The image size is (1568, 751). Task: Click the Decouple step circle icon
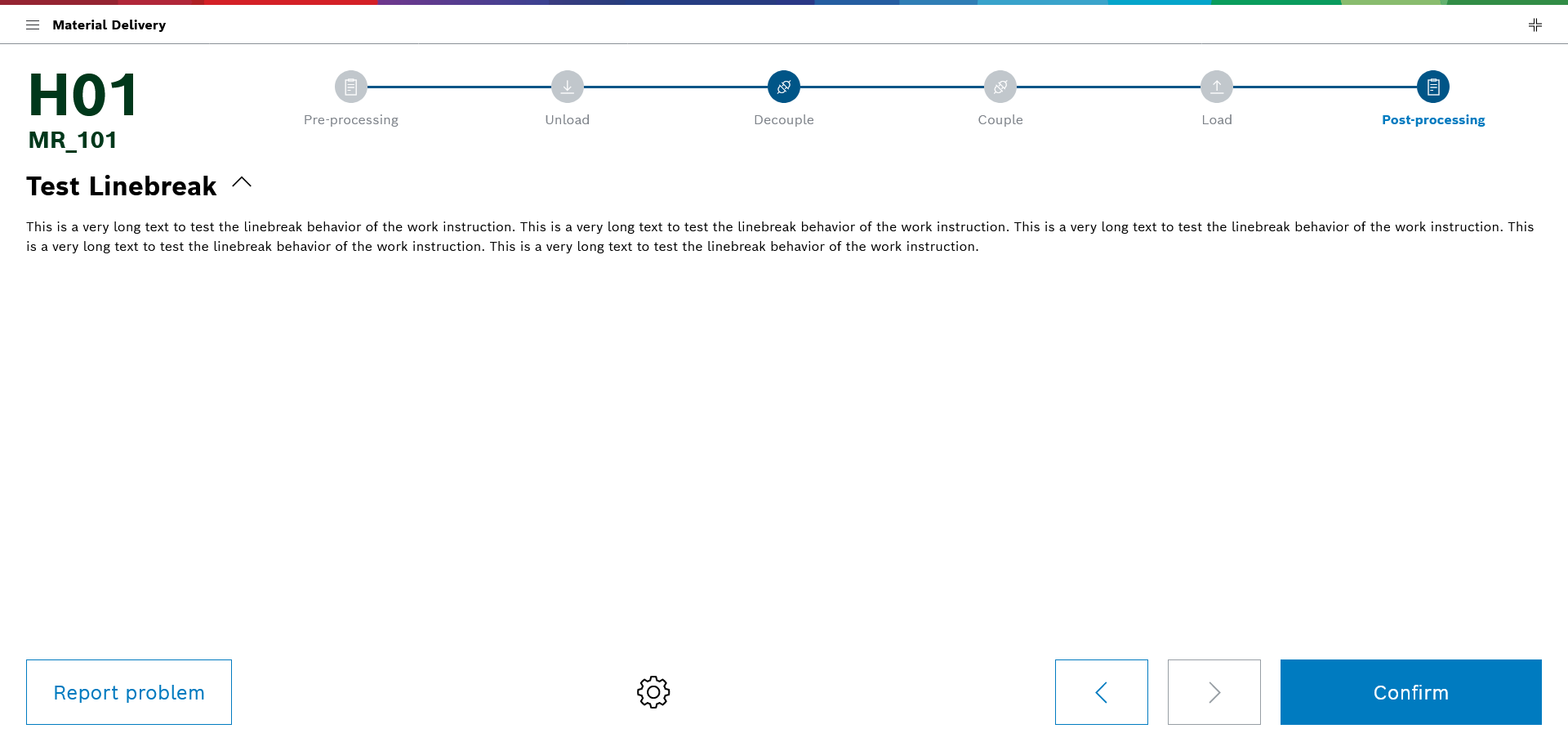pyautogui.click(x=784, y=87)
